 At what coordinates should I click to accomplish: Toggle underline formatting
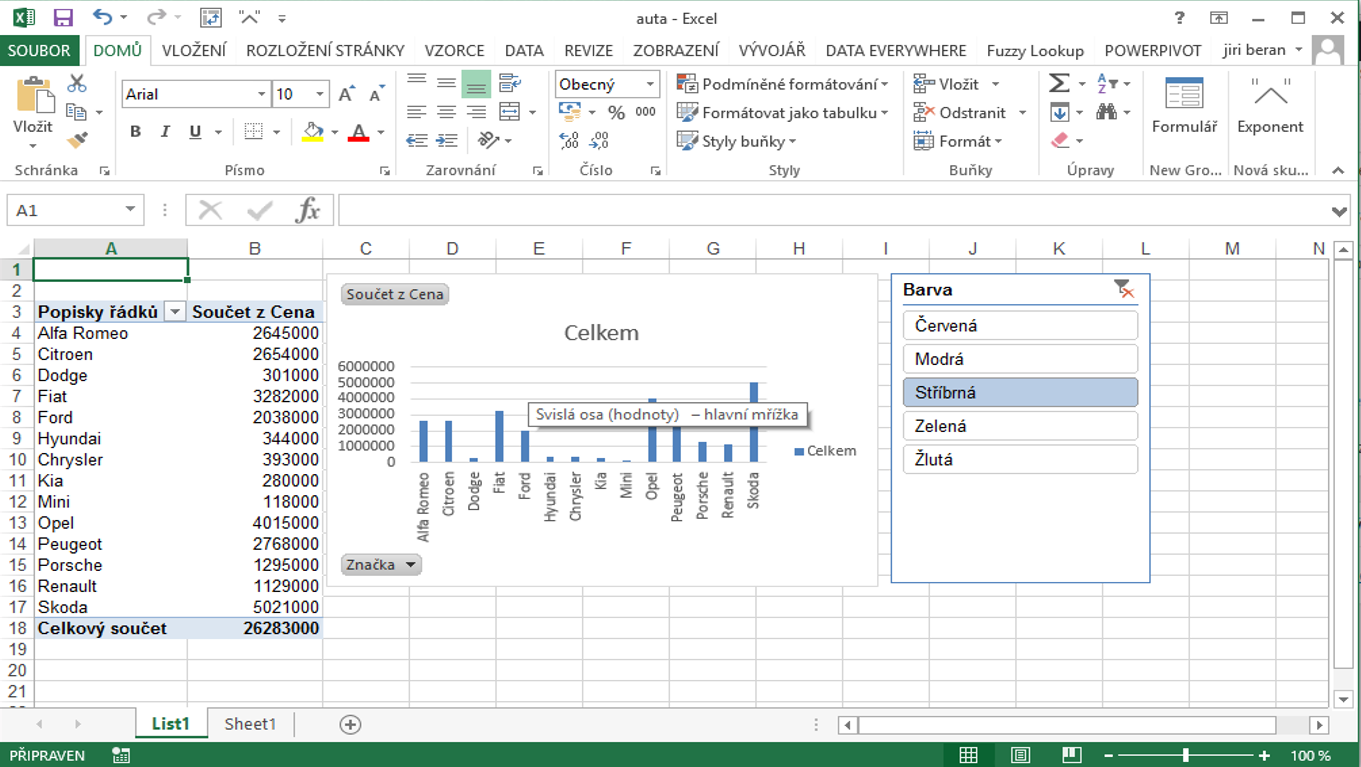click(195, 132)
